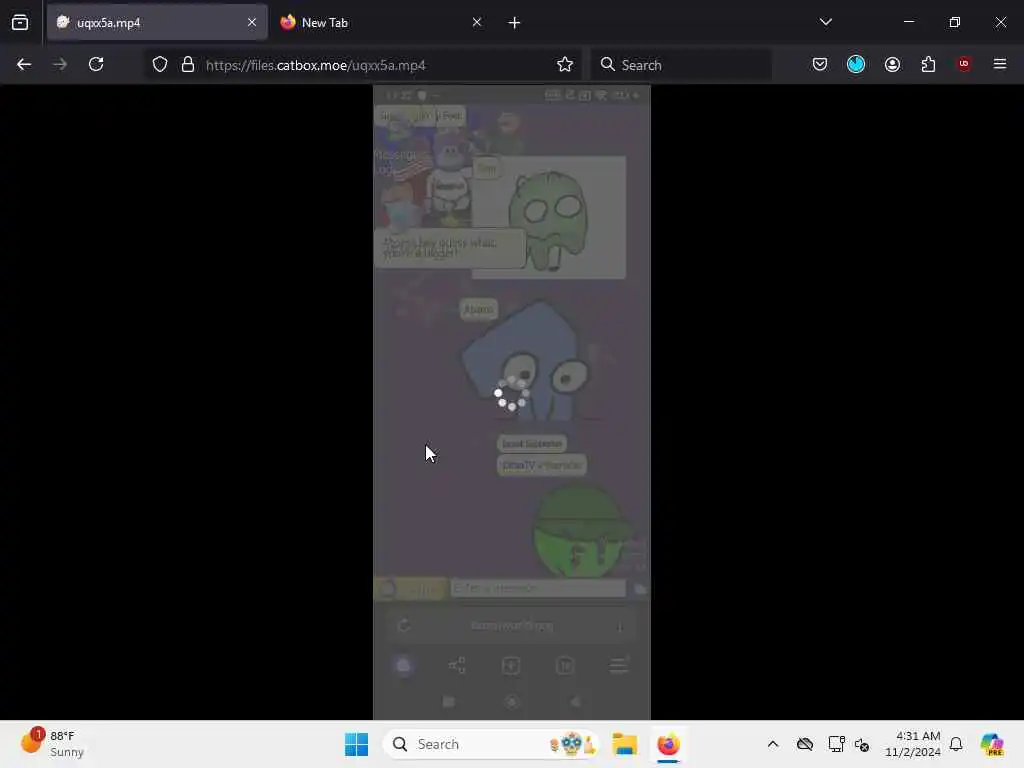Focus the Firefox Search box

pyautogui.click(x=682, y=65)
